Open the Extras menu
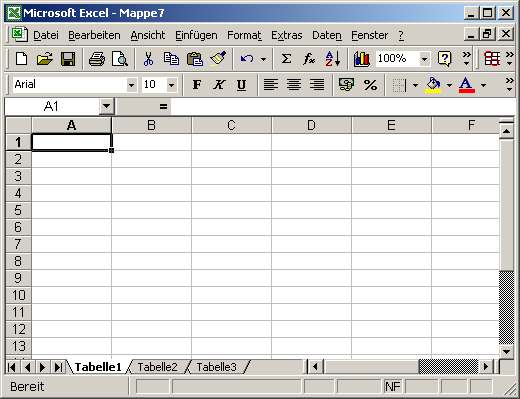 (287, 35)
